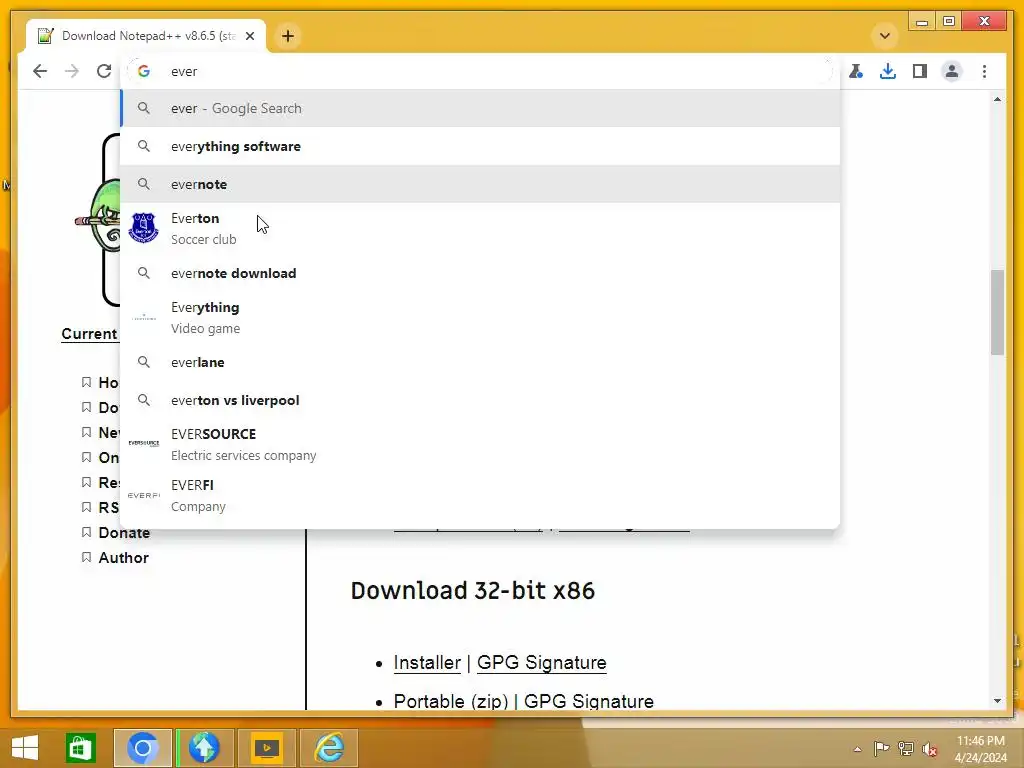This screenshot has width=1024, height=768.
Task: Select Everything Video game suggestion
Action: tap(480, 317)
